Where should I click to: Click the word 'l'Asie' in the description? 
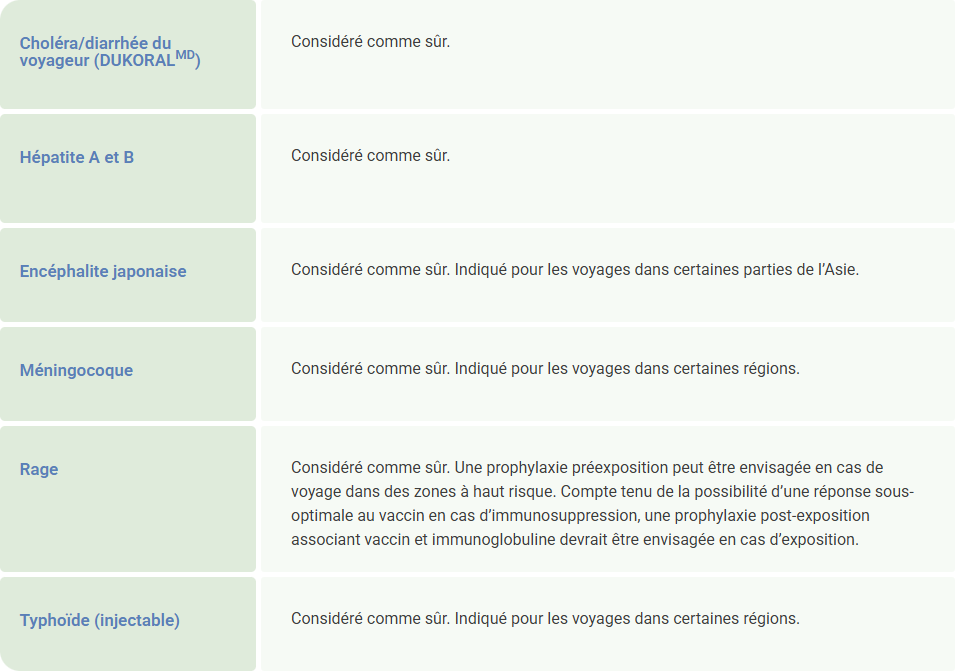tap(838, 270)
